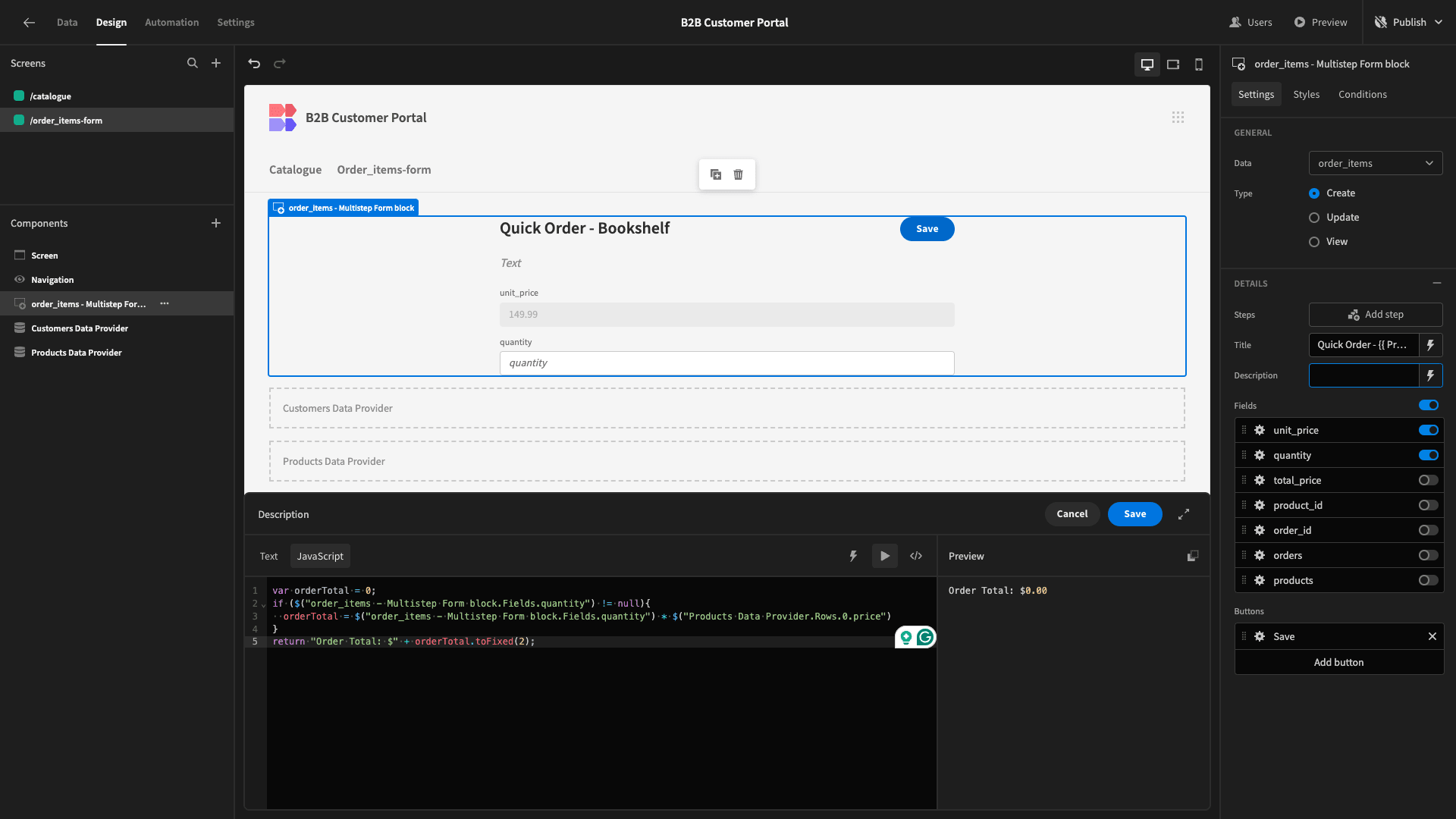This screenshot has width=1456, height=819.
Task: Switch to mobile device preview icon
Action: pos(1199,64)
